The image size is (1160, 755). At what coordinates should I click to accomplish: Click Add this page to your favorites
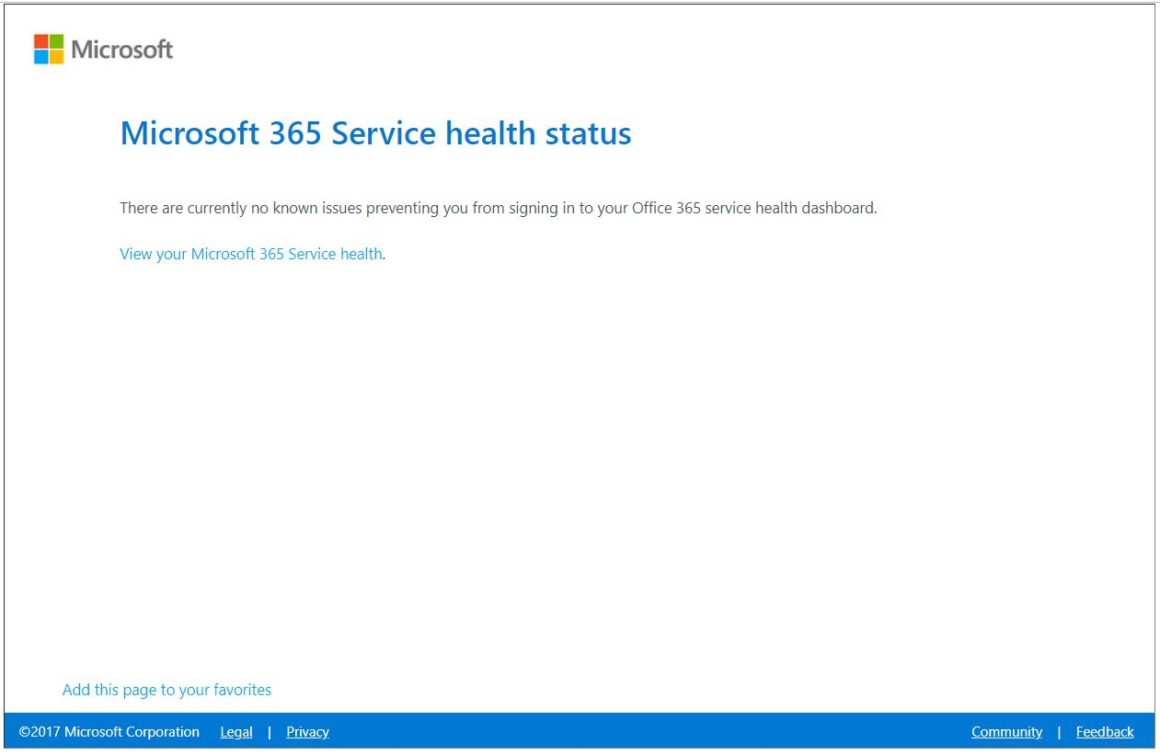tap(167, 689)
